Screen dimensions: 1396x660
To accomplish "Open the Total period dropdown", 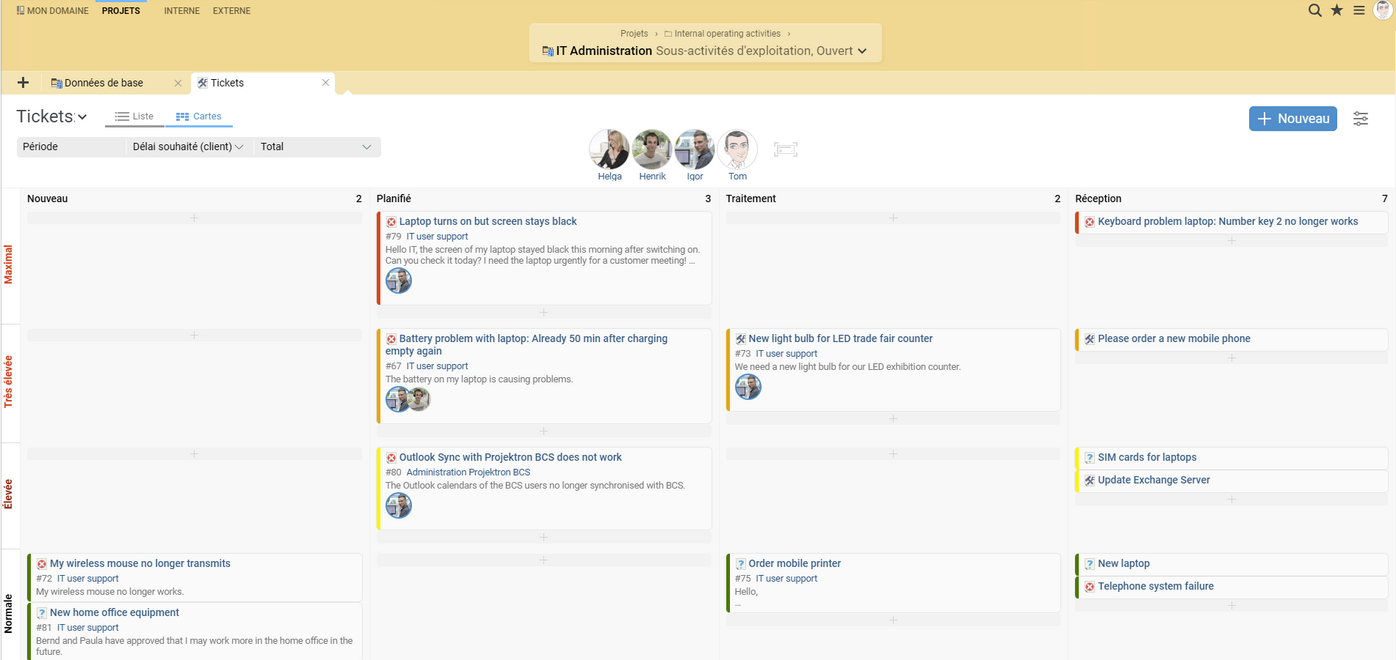I will click(x=316, y=147).
